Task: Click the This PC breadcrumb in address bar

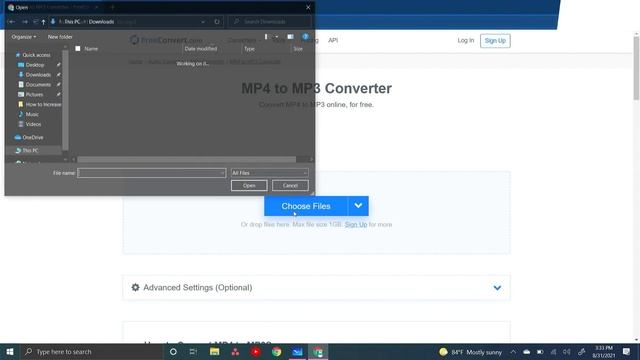Action: (72, 22)
